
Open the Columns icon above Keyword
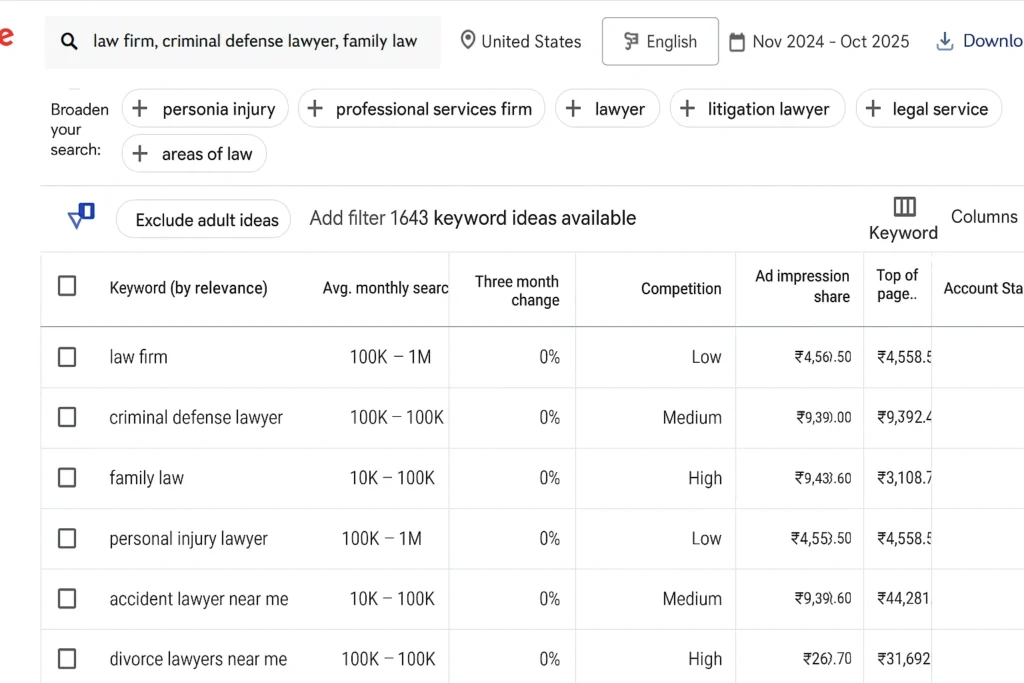pos(904,207)
